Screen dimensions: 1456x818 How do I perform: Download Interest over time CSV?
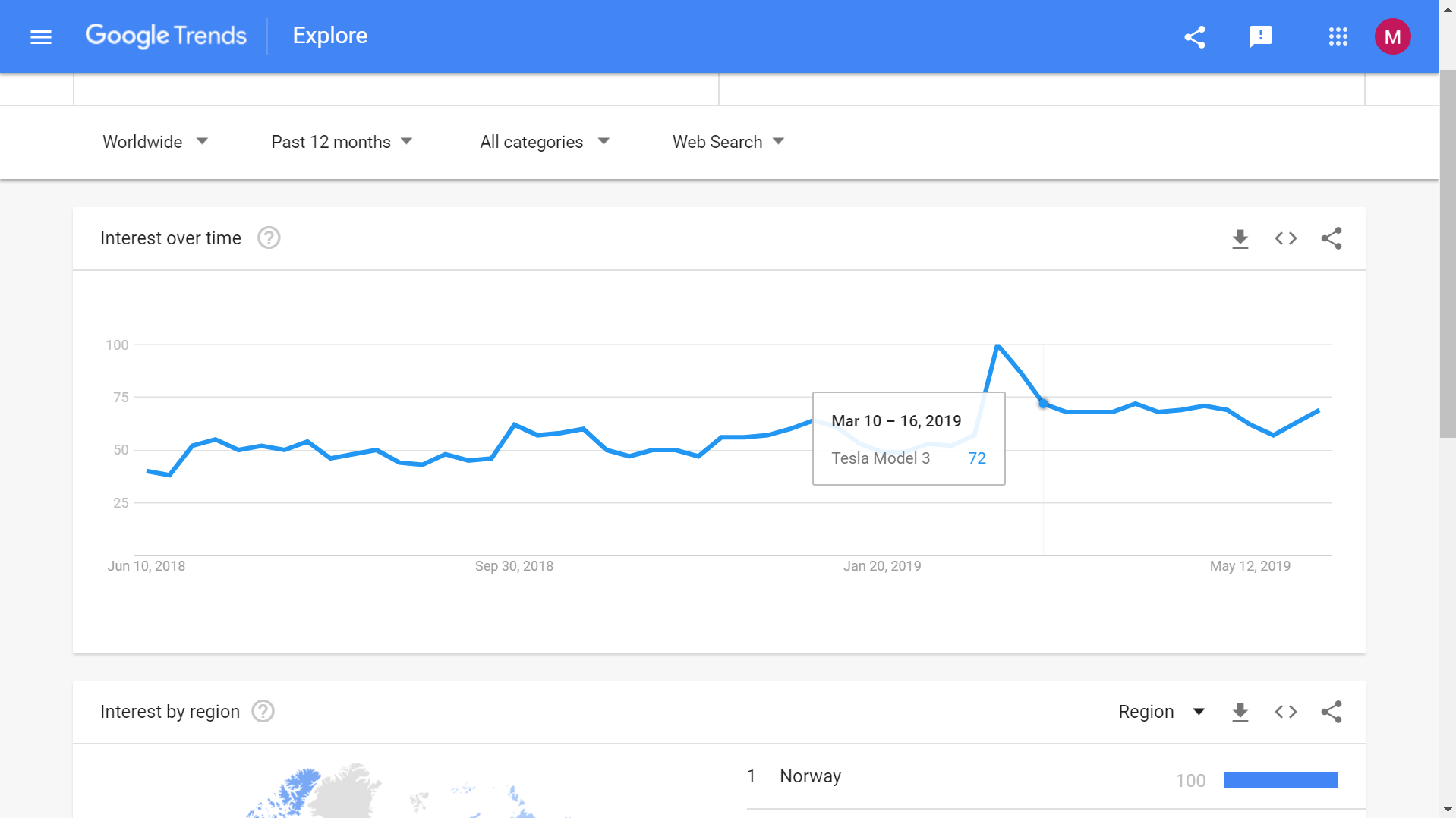[x=1240, y=239]
